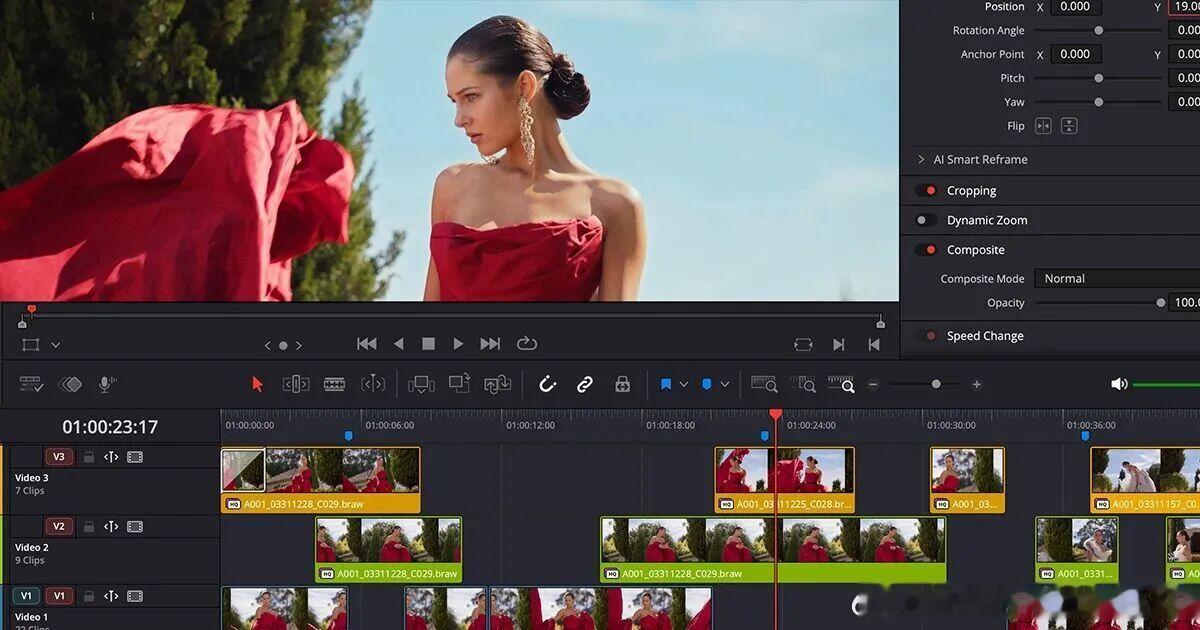Viewport: 1200px width, 630px height.
Task: Click the Anchor Point X value field
Action: 1076,54
